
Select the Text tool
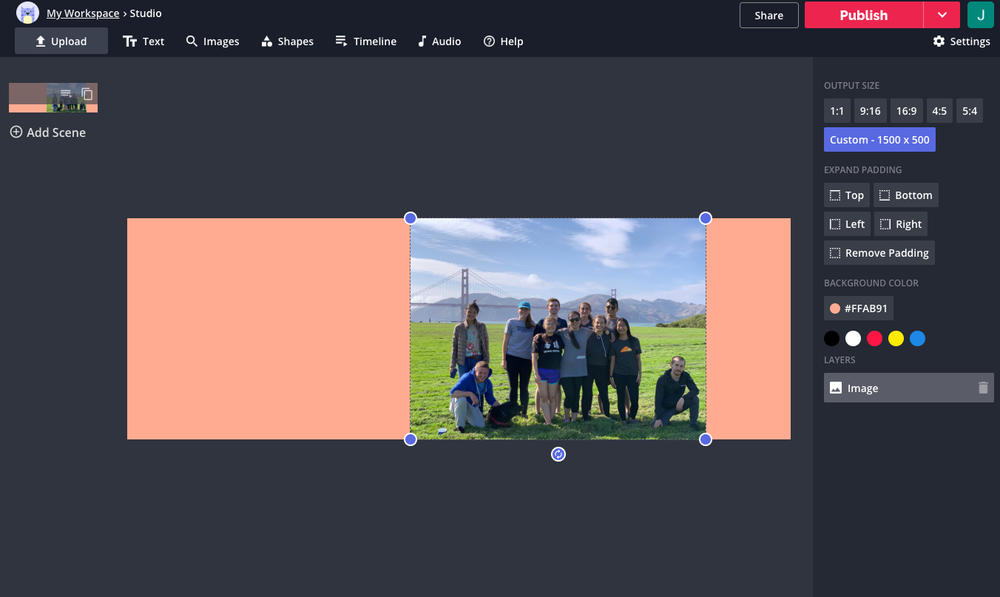[143, 41]
